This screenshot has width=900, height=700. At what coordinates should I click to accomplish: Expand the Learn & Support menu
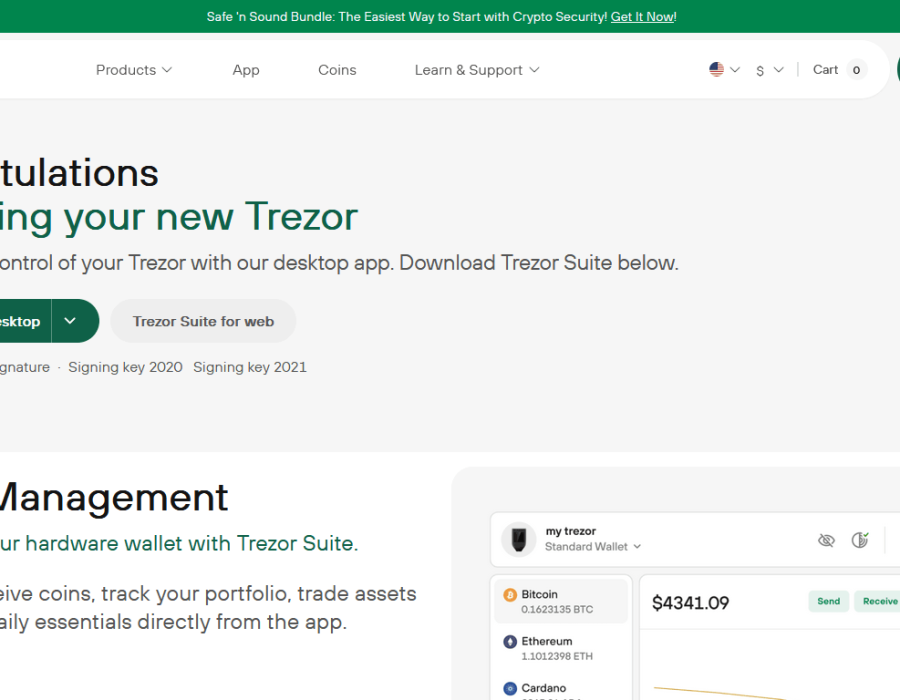point(477,70)
